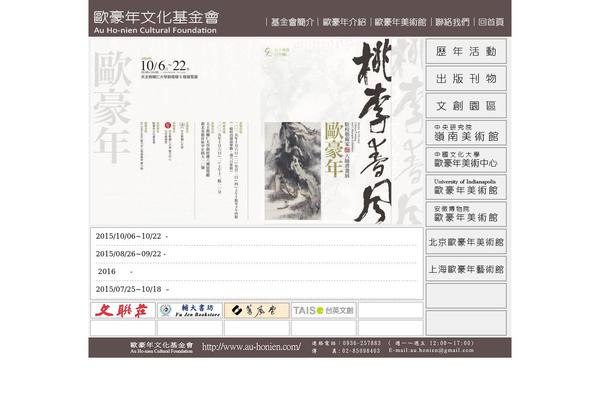Click the landscape ink painting in the banner
The height and width of the screenshot is (400, 600).
[x=293, y=171]
